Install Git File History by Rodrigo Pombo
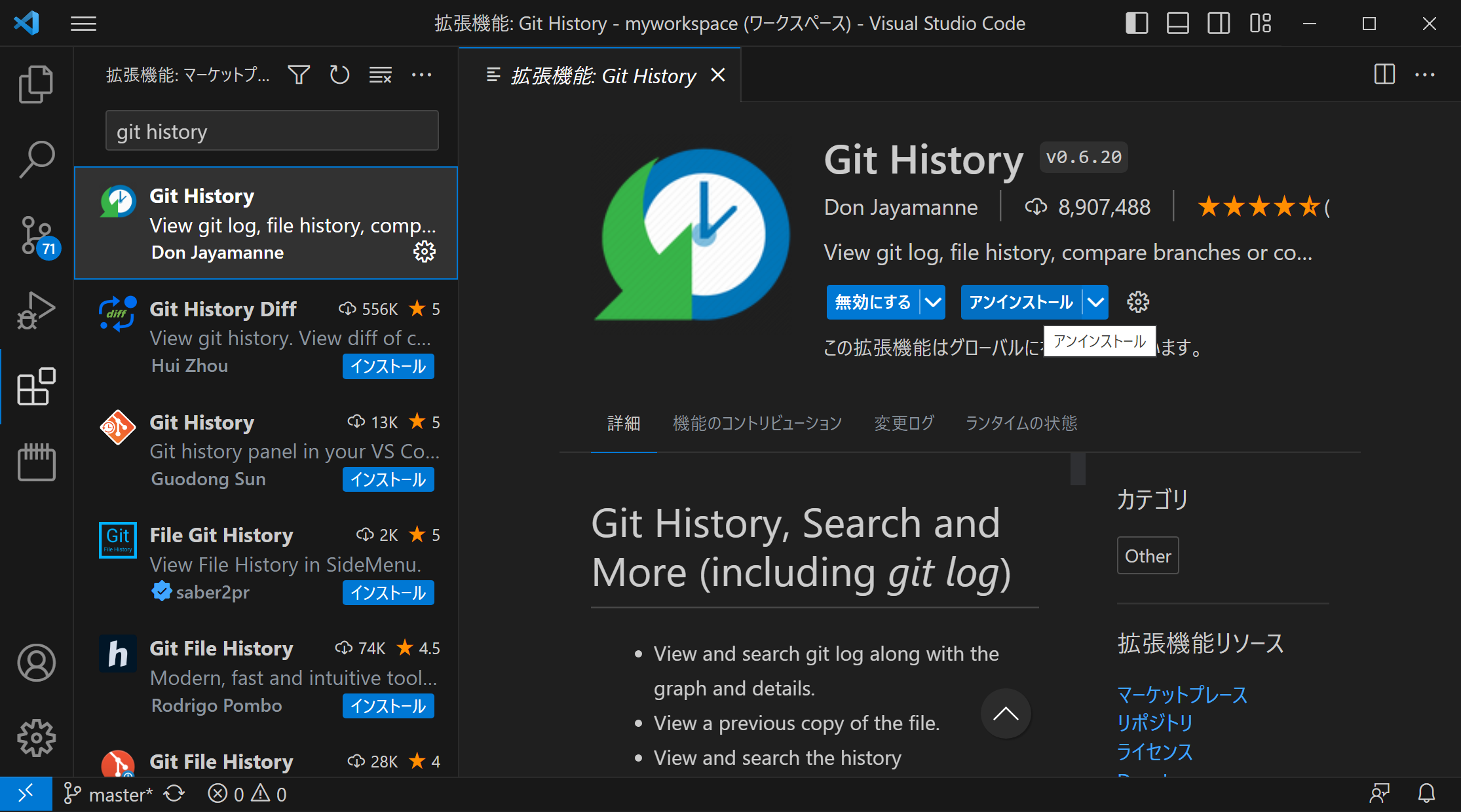 (x=389, y=706)
